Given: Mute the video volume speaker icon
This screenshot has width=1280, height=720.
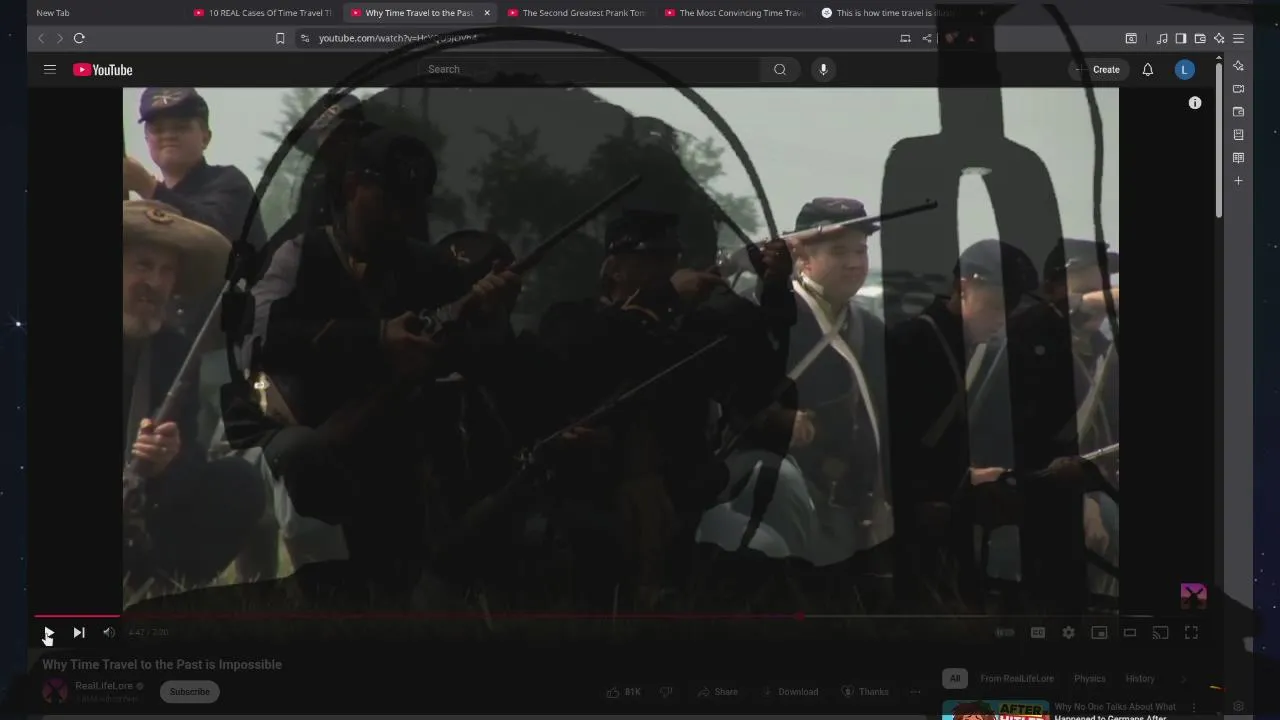Looking at the screenshot, I should pyautogui.click(x=109, y=632).
